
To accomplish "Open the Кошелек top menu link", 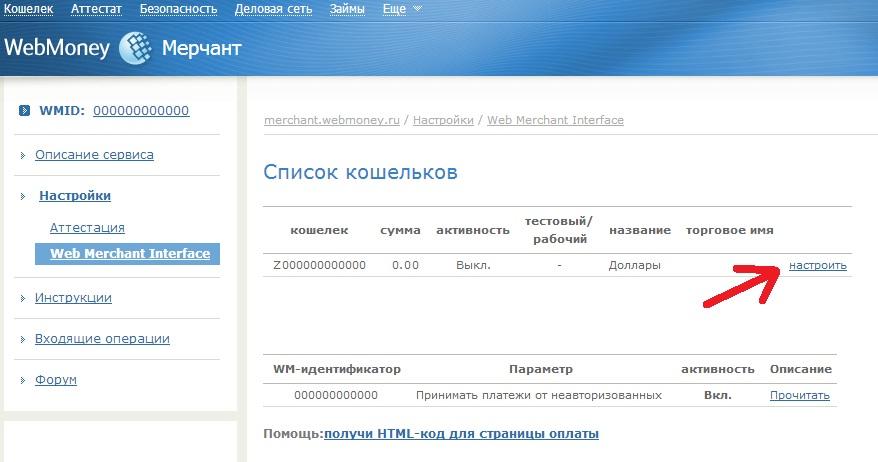I will [29, 9].
